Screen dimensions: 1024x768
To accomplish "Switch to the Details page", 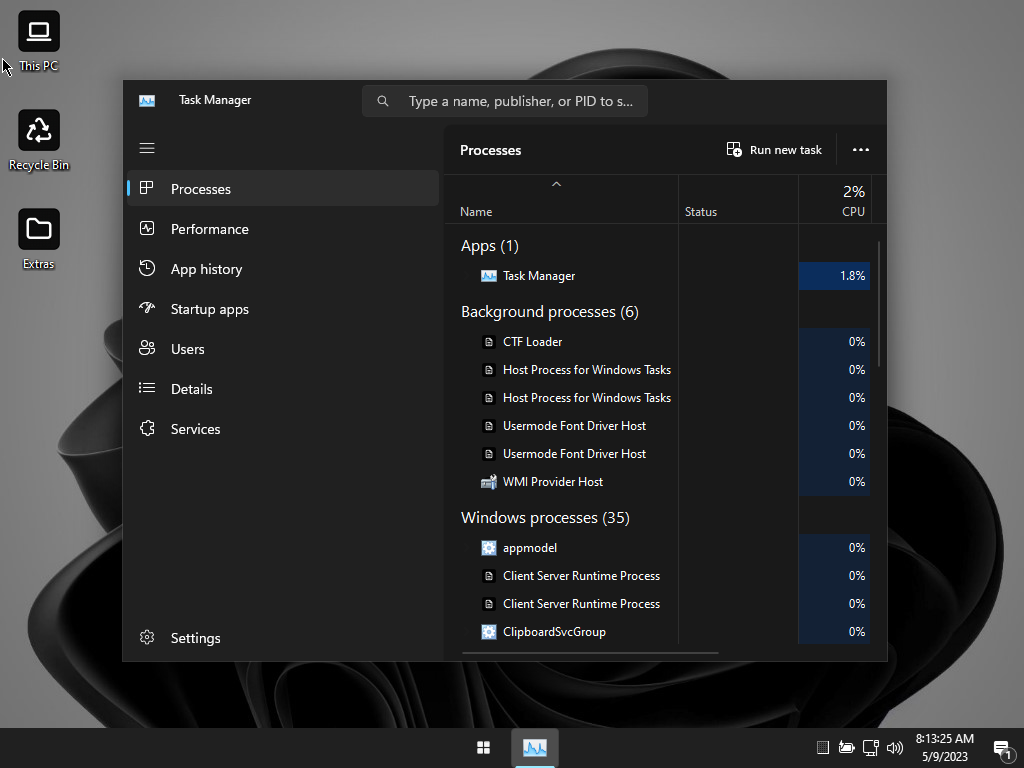I will (x=283, y=388).
